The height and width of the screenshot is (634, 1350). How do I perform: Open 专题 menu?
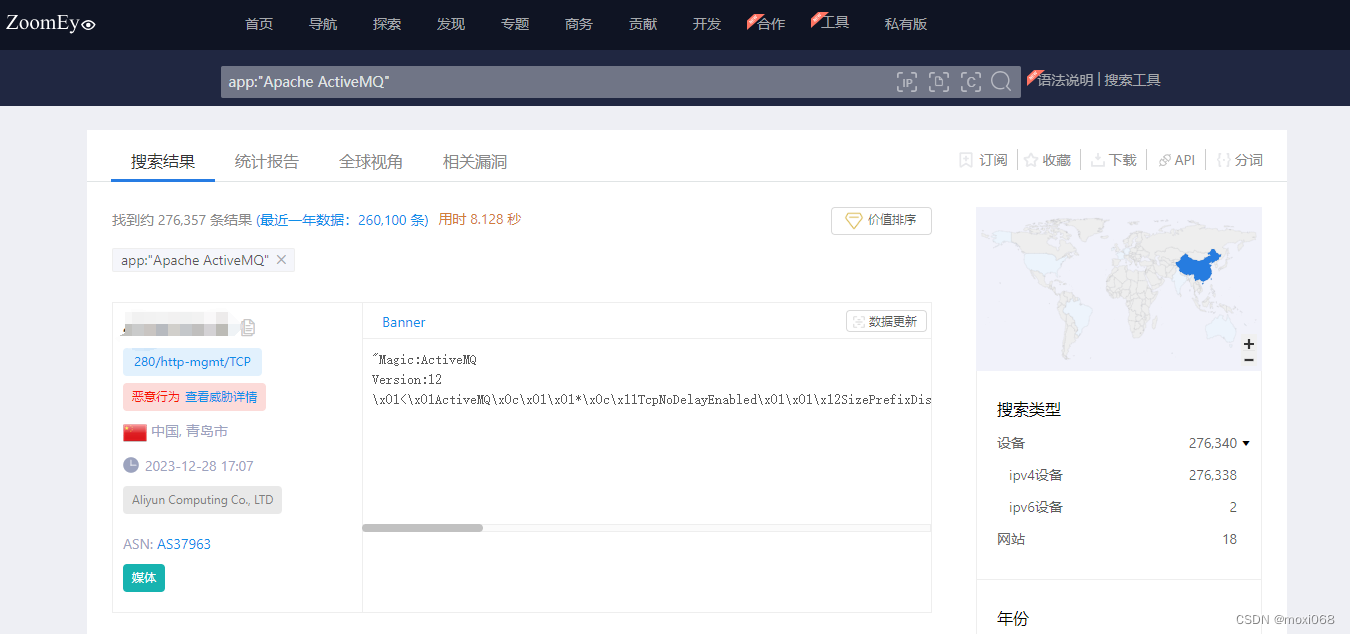click(x=515, y=24)
